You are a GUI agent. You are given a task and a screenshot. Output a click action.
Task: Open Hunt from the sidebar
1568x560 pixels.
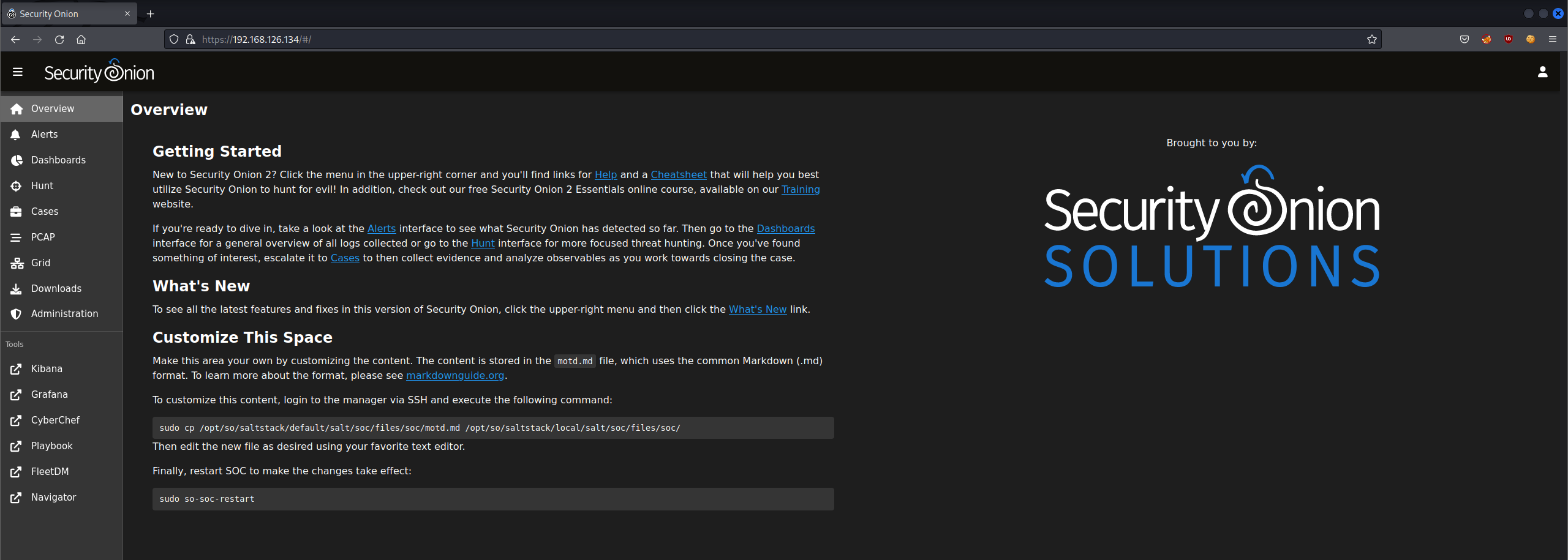point(61,186)
